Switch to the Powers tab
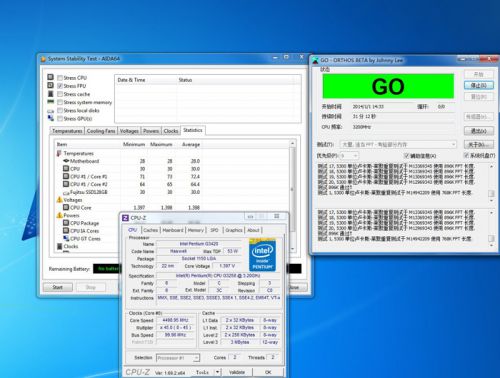The width and height of the screenshot is (500, 378). click(151, 131)
